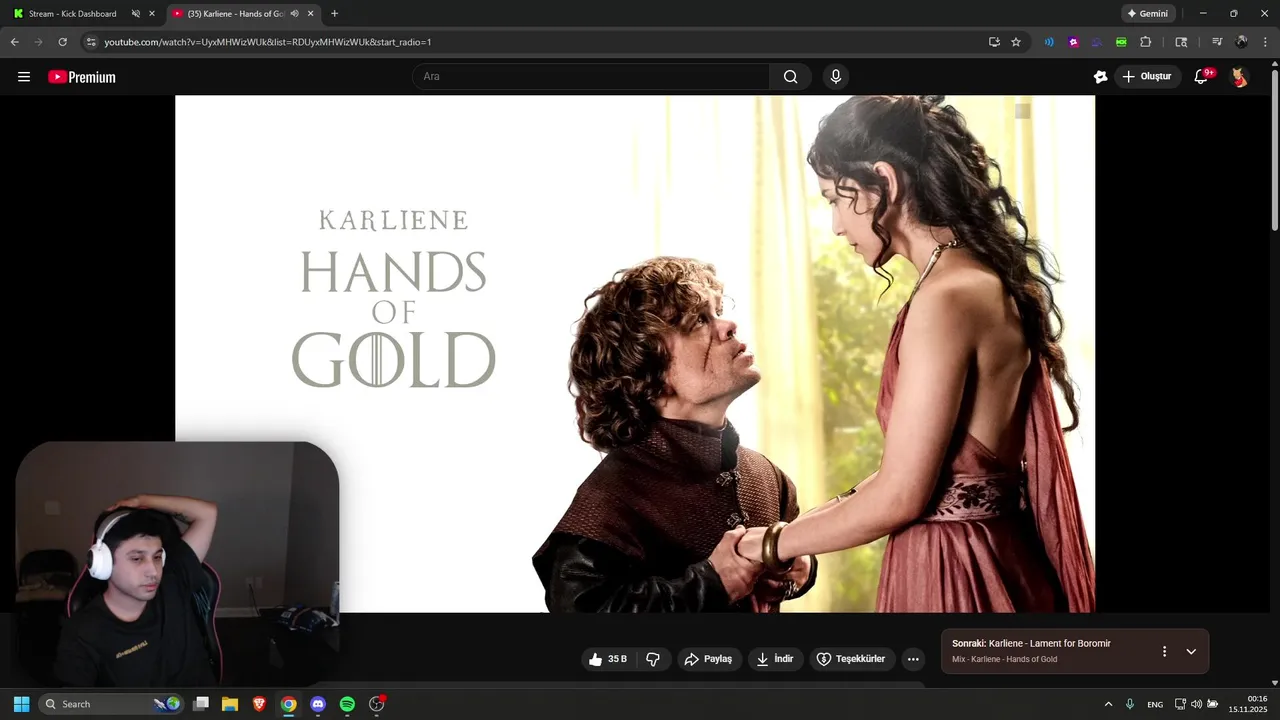Open YouTube notifications bell
1280x720 pixels.
1202,77
